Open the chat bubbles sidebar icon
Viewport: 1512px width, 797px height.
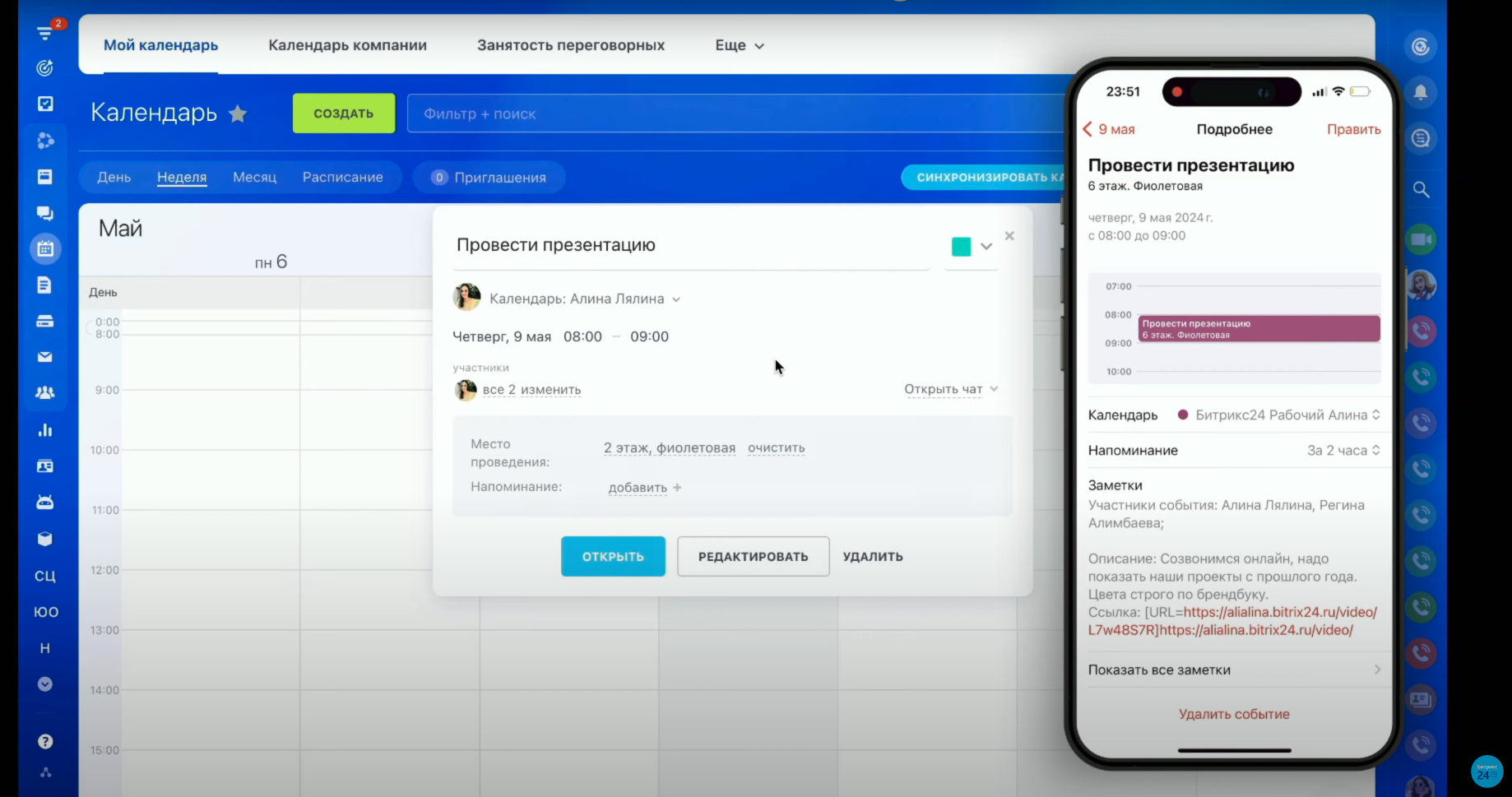[45, 213]
